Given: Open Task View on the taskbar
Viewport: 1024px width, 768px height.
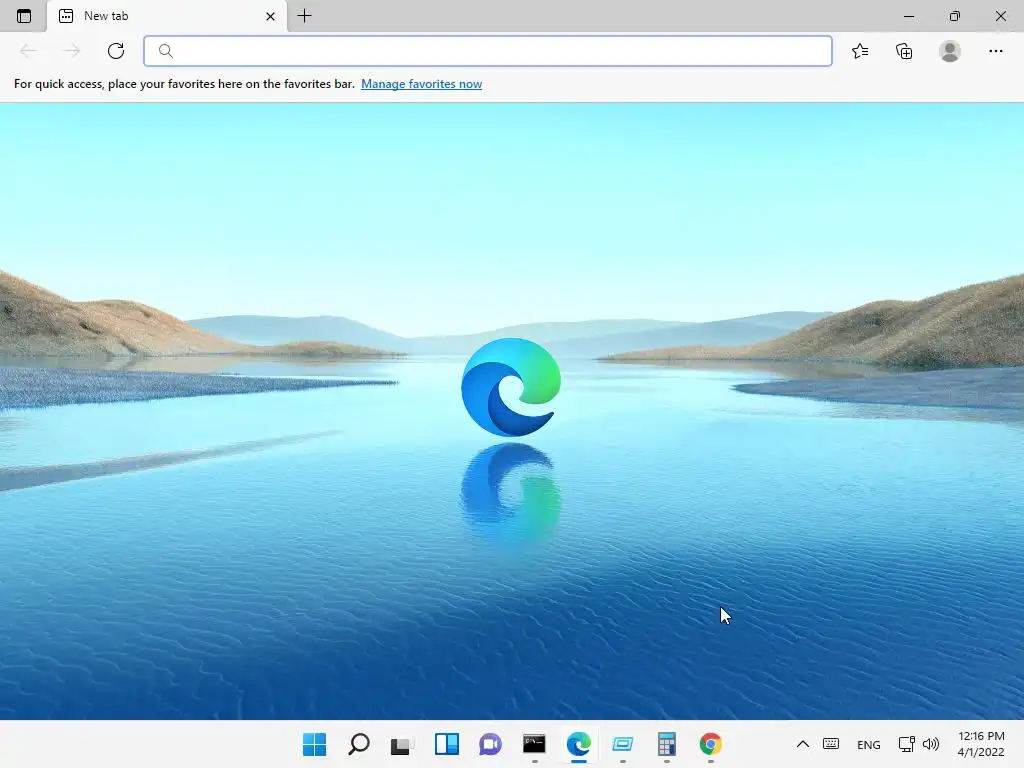Looking at the screenshot, I should point(402,744).
